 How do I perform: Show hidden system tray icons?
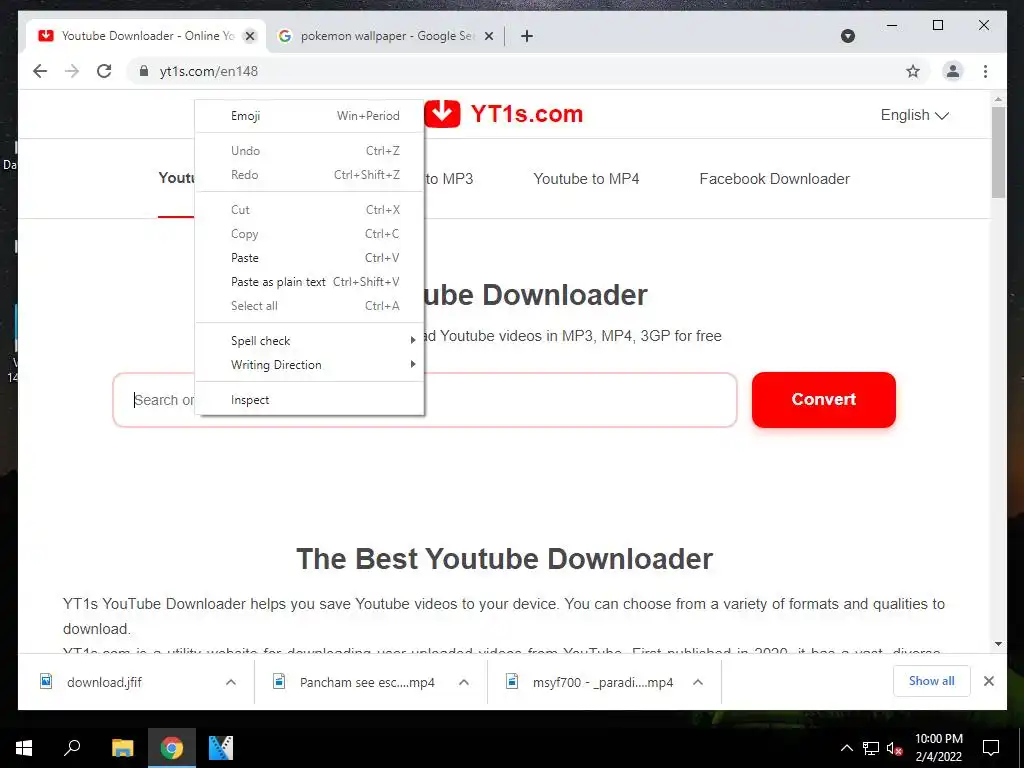[x=846, y=748]
